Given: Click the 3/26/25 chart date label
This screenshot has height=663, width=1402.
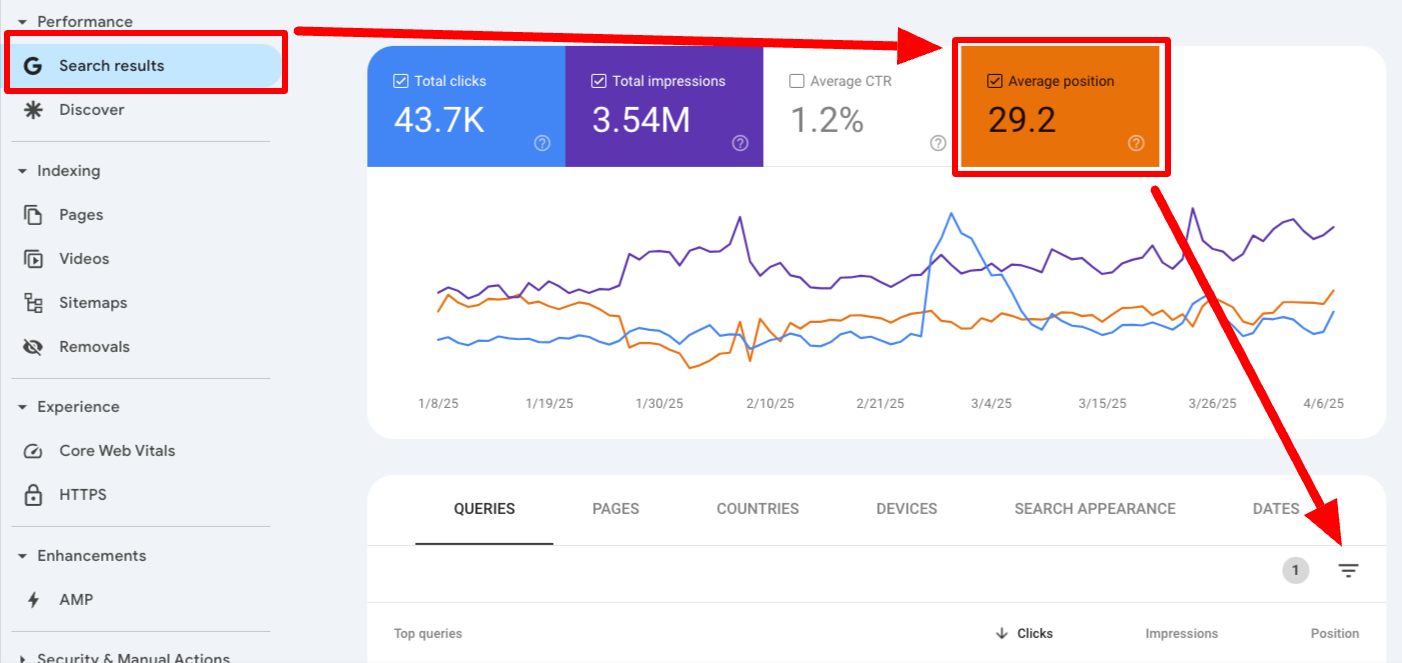Looking at the screenshot, I should pos(1212,404).
